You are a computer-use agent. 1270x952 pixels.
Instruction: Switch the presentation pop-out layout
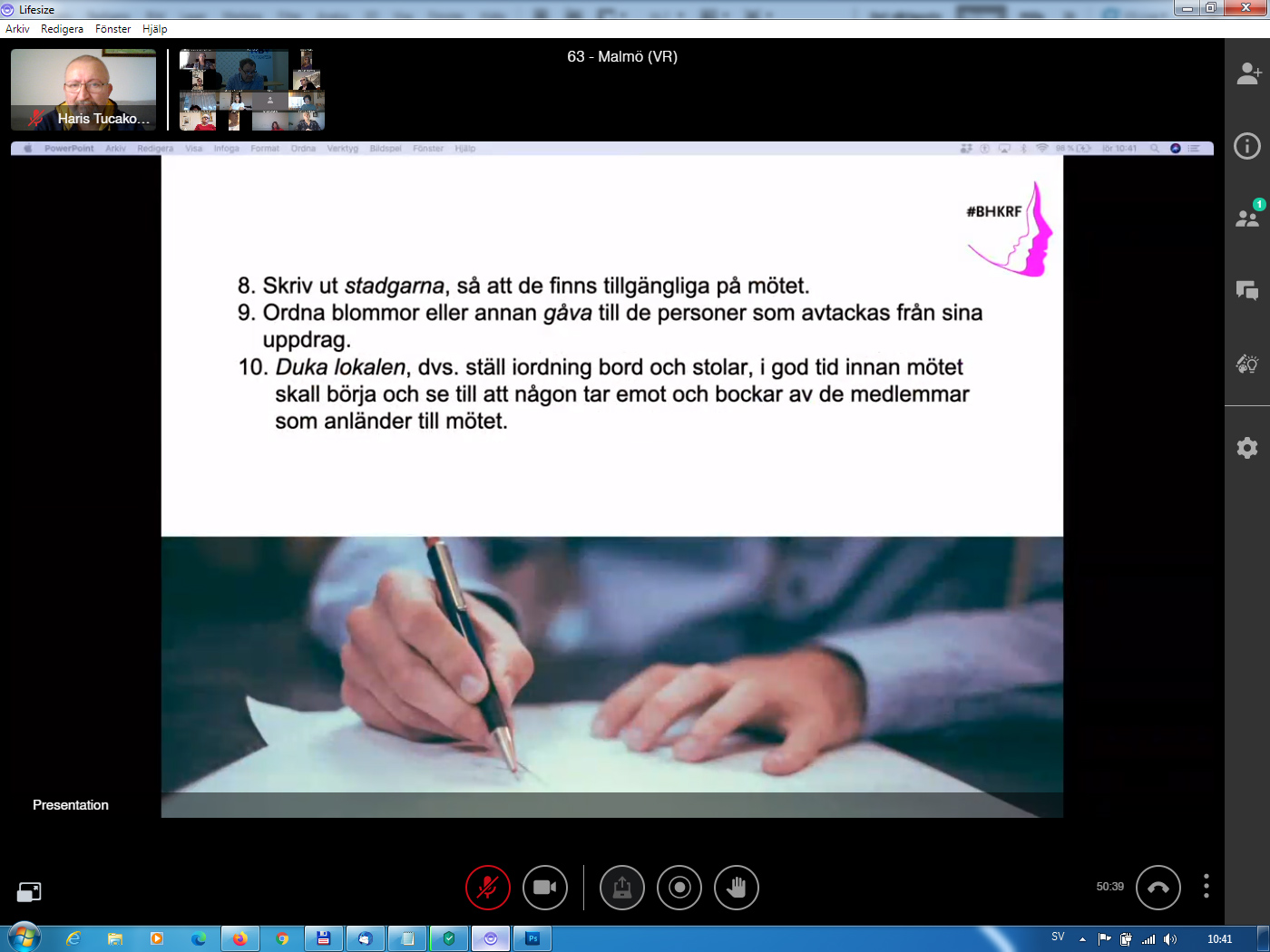[29, 892]
